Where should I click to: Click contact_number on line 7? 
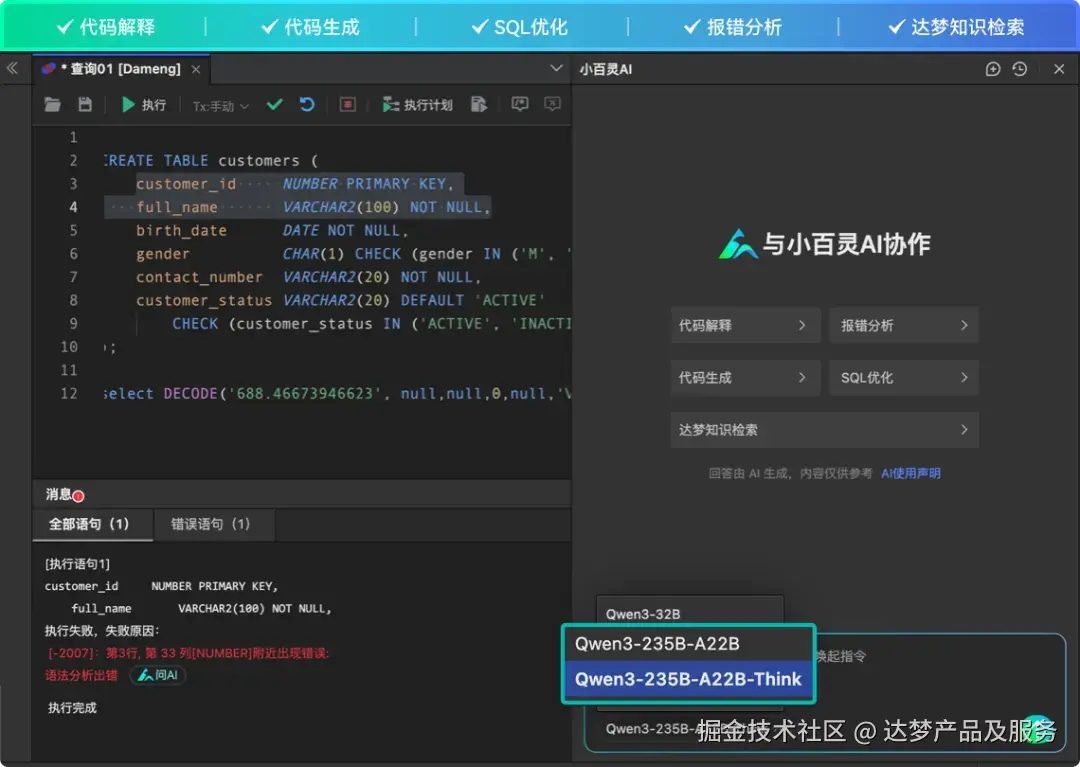(199, 277)
